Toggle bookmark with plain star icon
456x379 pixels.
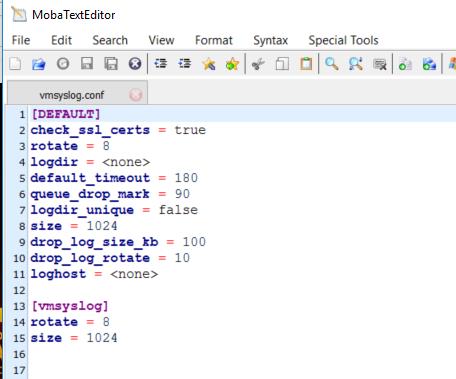pyautogui.click(x=209, y=64)
